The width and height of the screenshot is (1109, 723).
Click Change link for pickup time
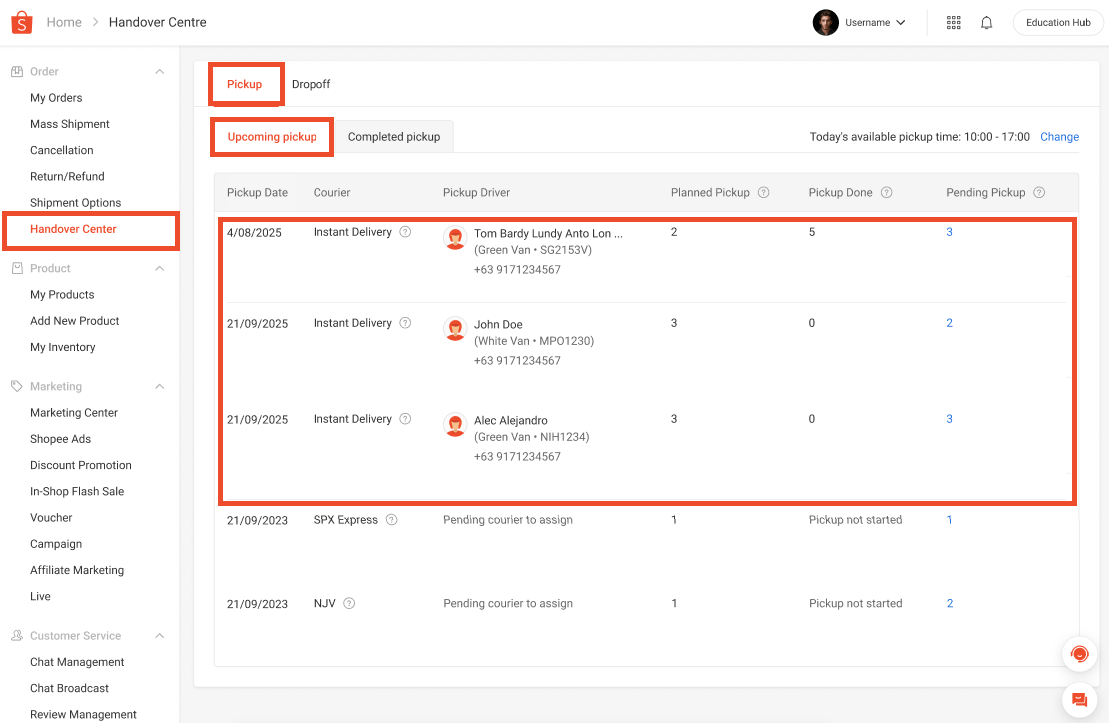[1059, 137]
